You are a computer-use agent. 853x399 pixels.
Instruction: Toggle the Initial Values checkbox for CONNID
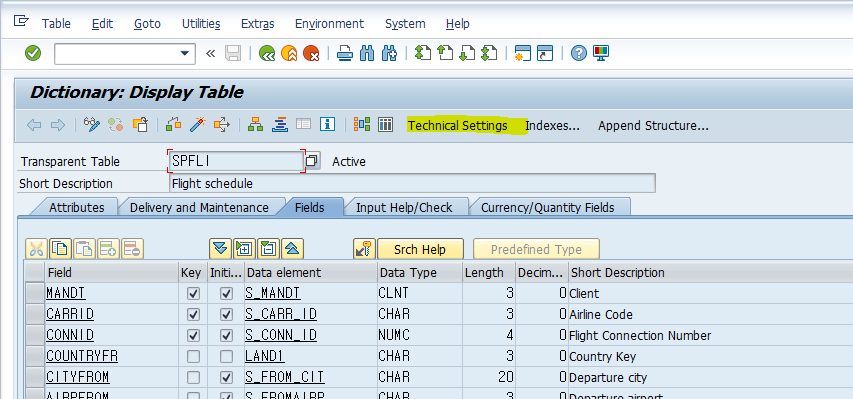coord(226,335)
